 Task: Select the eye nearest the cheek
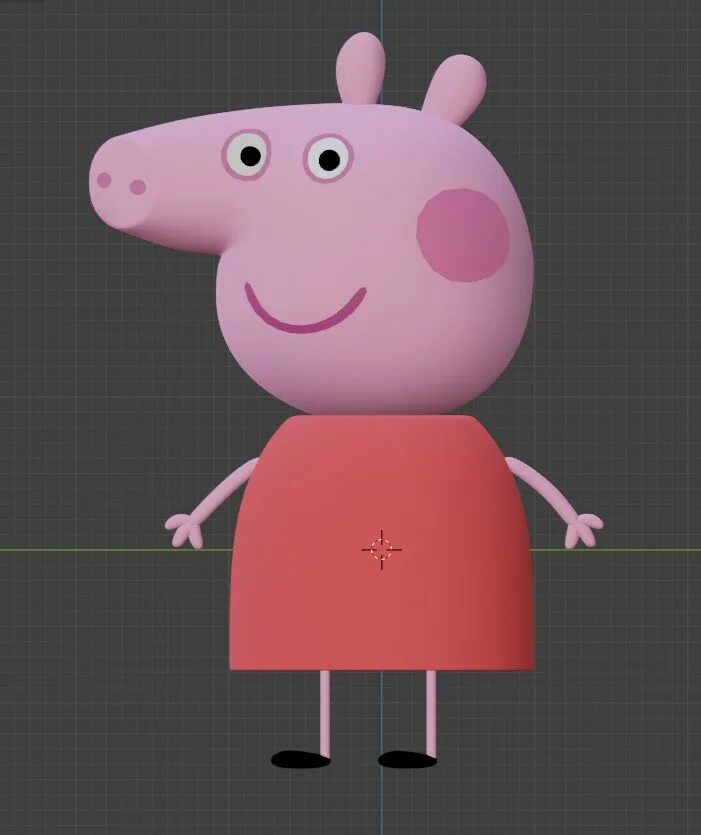pyautogui.click(x=328, y=159)
